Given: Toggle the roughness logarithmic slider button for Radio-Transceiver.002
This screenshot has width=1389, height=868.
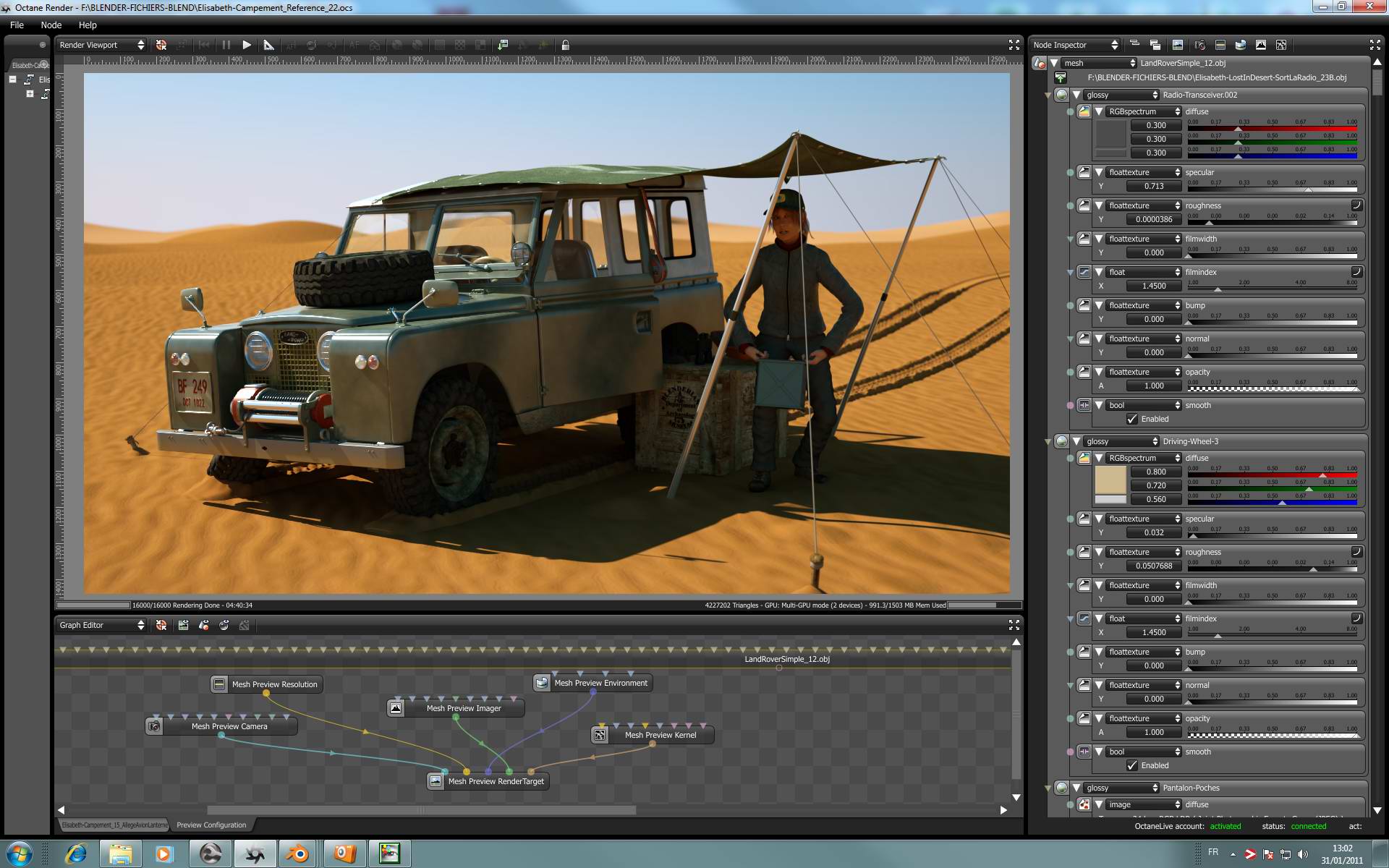Looking at the screenshot, I should coord(1356,205).
